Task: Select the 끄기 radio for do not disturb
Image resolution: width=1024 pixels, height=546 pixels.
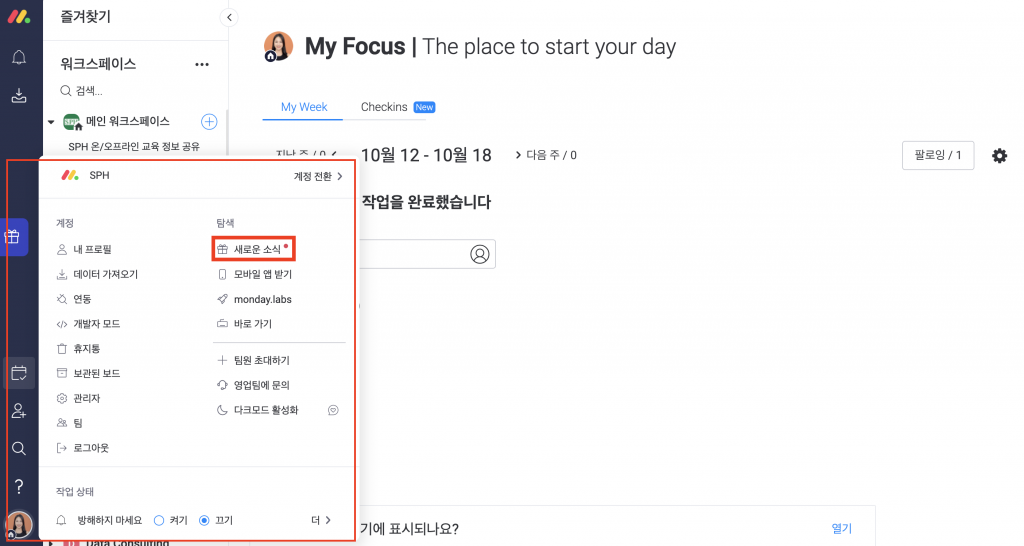Action: [204, 520]
